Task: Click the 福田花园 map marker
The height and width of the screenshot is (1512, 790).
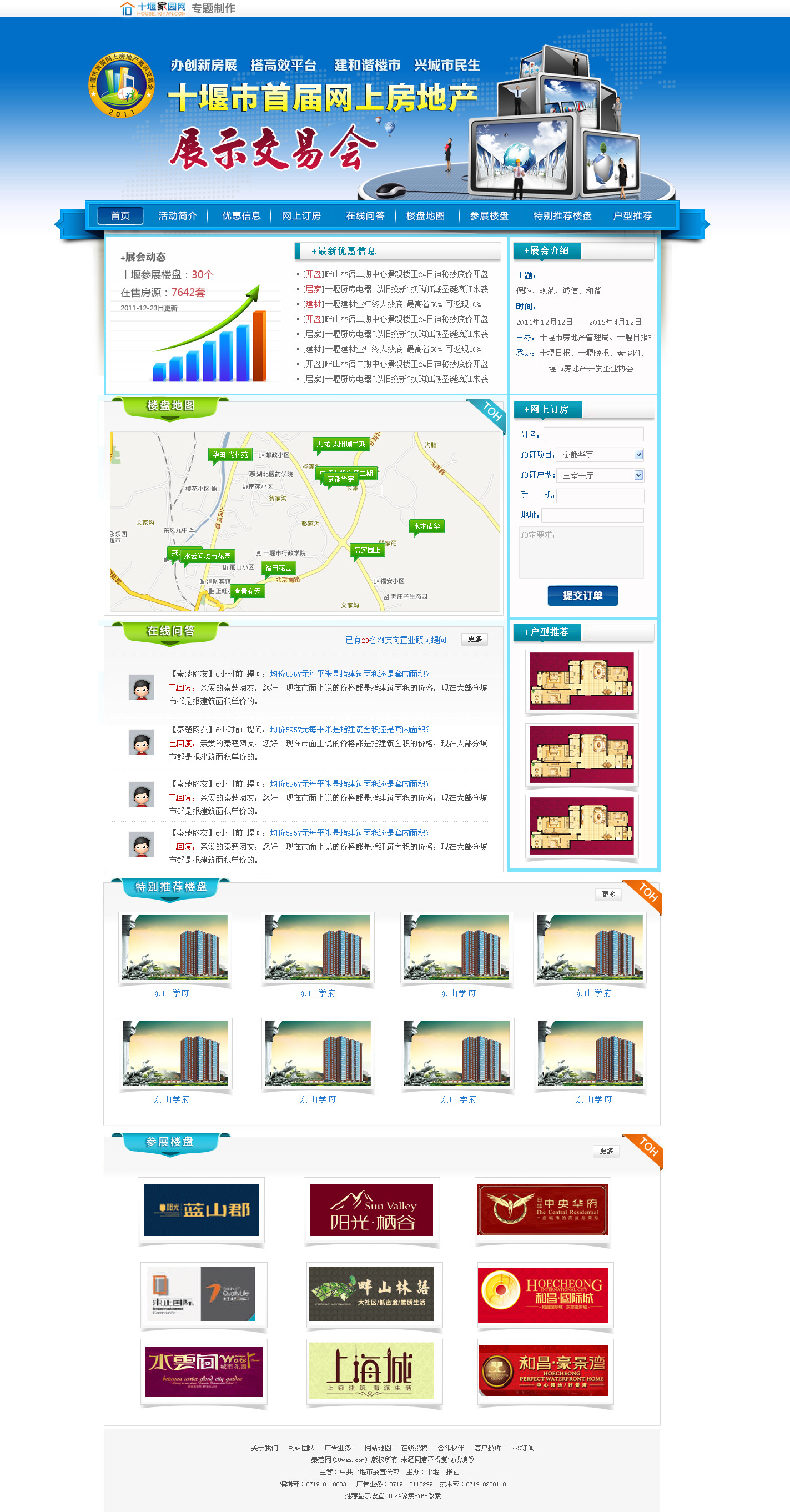Action: click(278, 567)
